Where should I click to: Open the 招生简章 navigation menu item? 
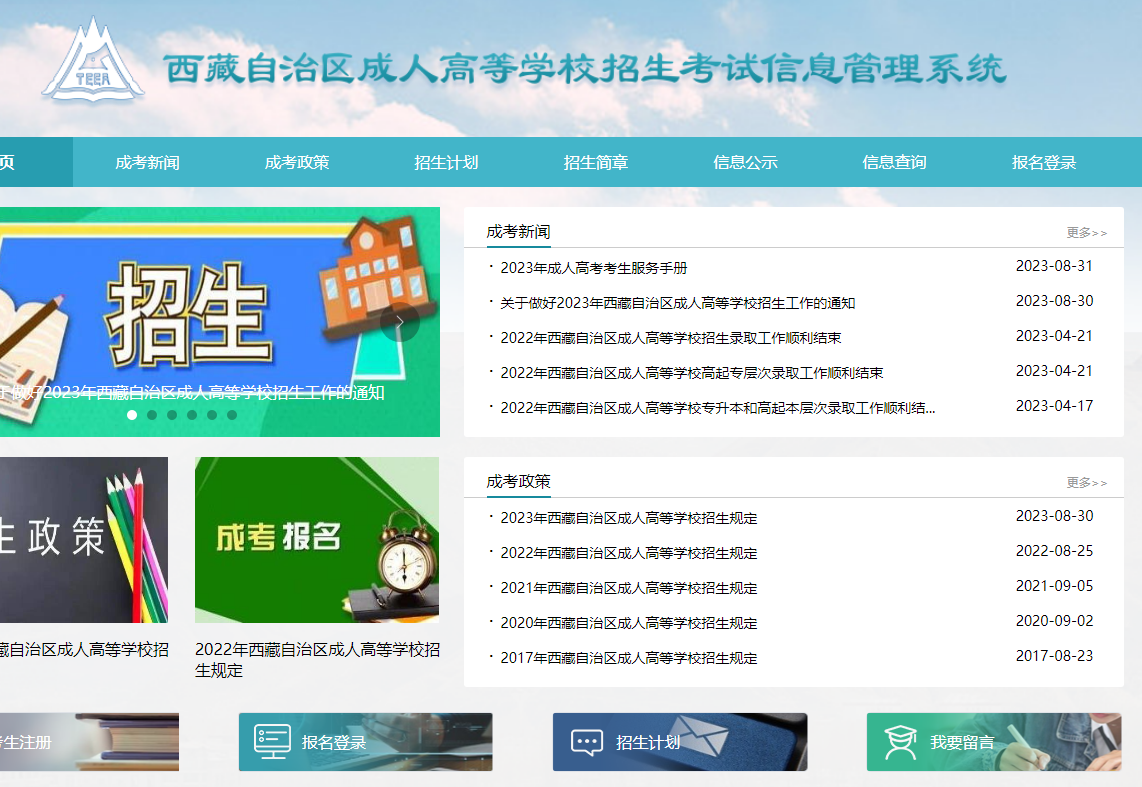point(596,162)
